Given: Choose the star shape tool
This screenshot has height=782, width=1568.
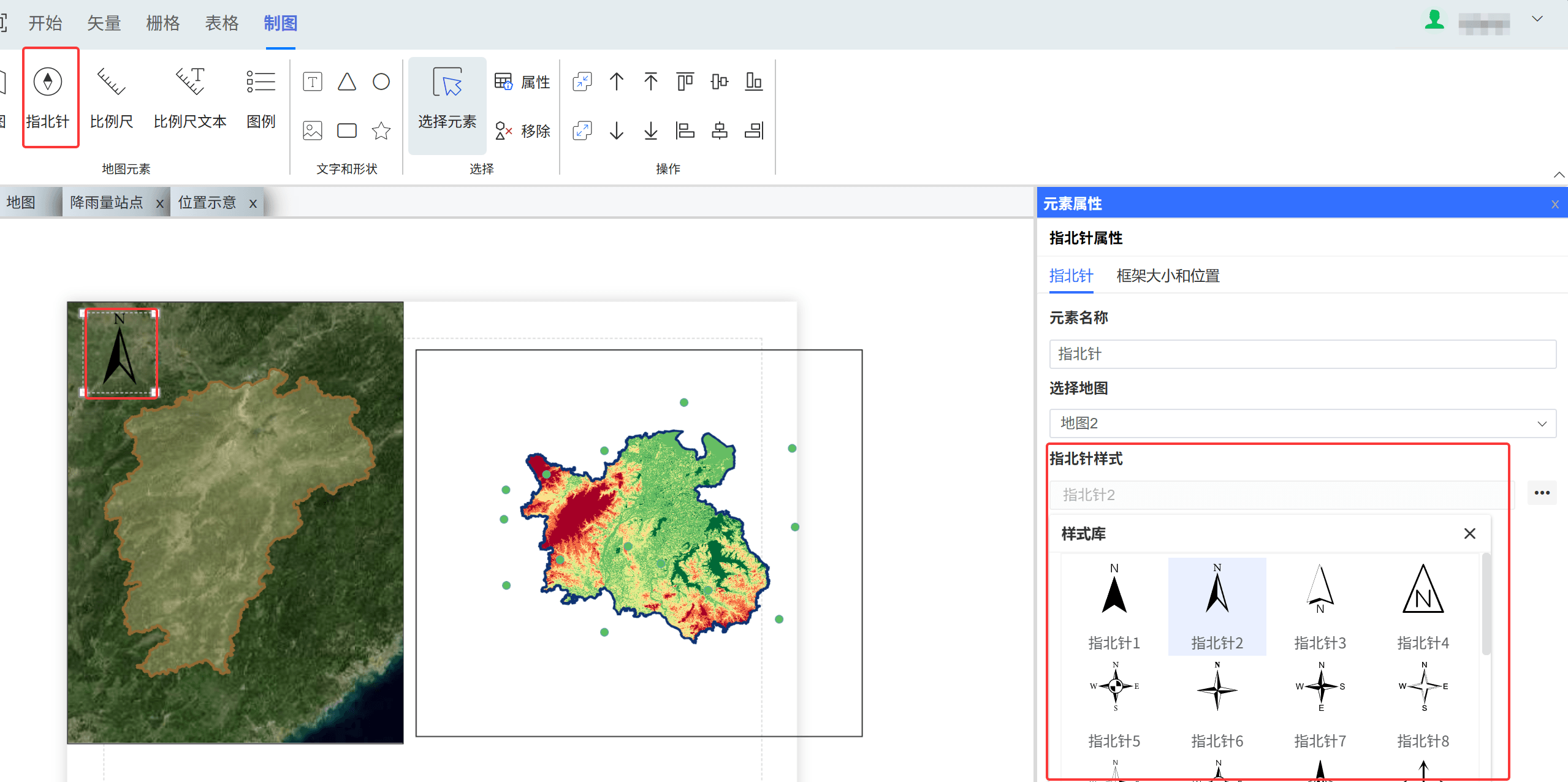Looking at the screenshot, I should 381,131.
